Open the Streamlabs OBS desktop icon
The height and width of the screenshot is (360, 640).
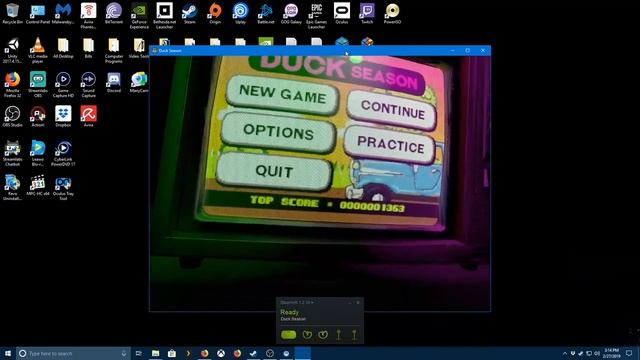(x=38, y=84)
